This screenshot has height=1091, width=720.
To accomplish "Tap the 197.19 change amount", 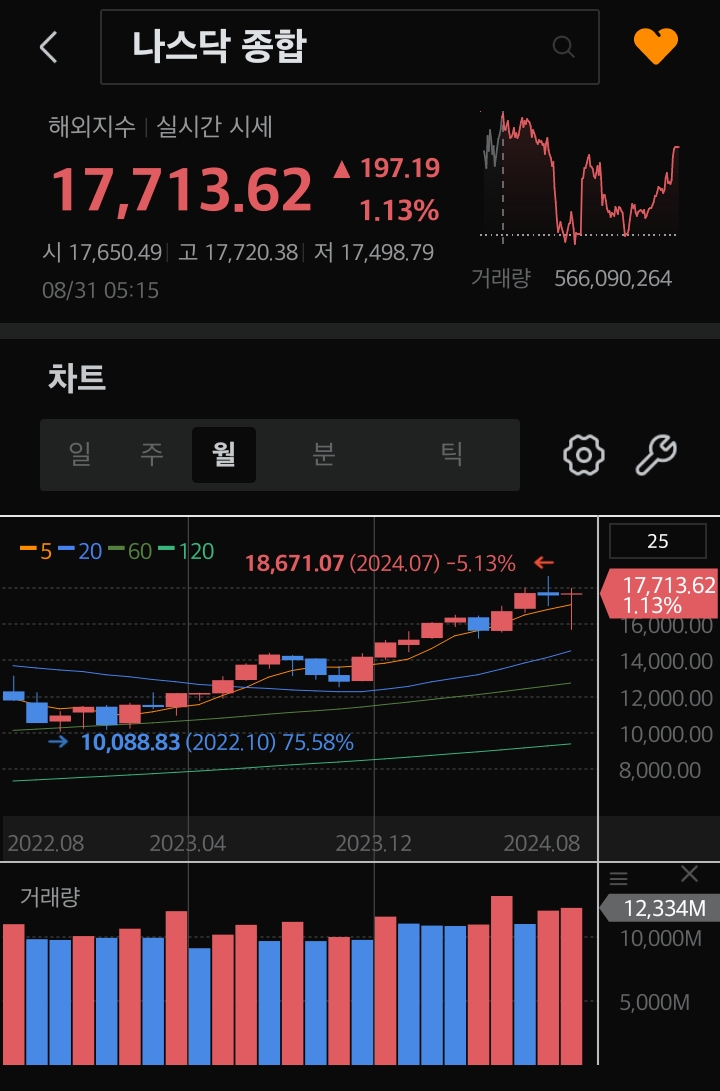I will point(400,168).
